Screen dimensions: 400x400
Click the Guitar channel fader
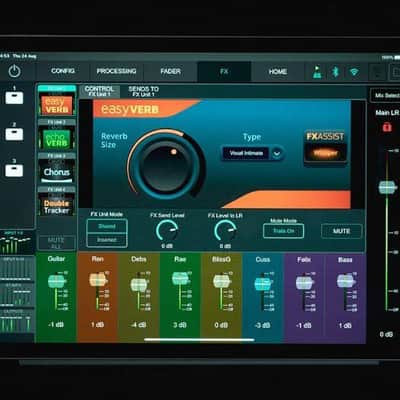coord(56,281)
